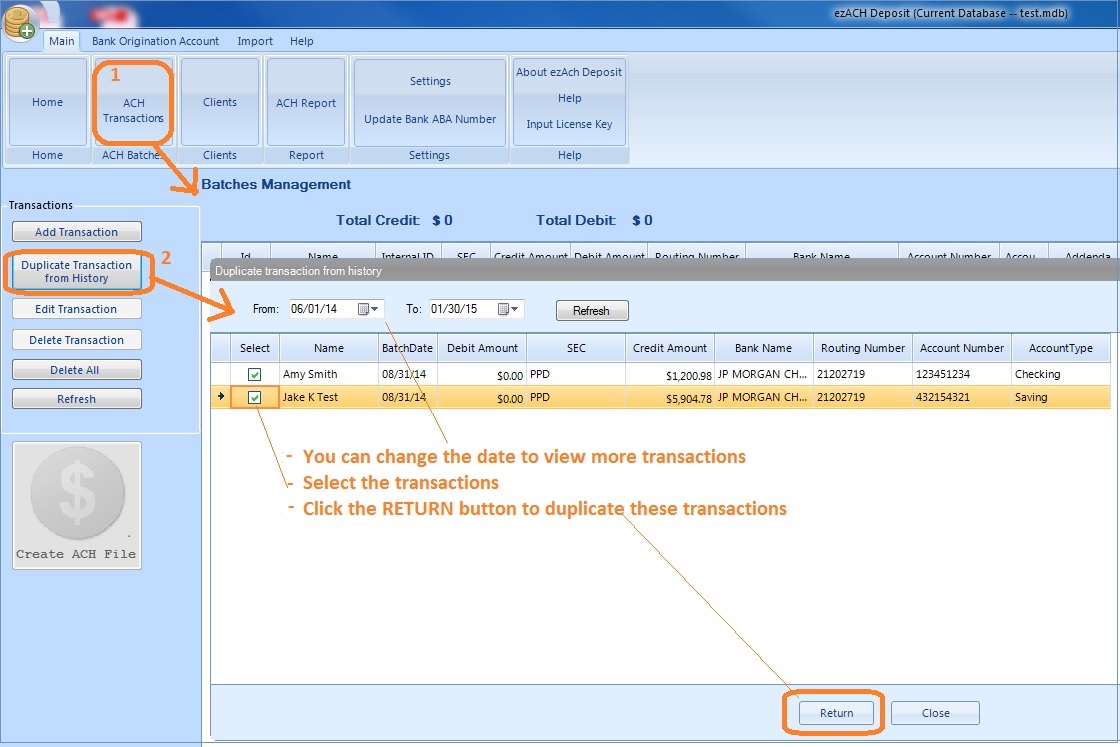1120x747 pixels.
Task: Click the Add Transaction button
Action: click(76, 231)
